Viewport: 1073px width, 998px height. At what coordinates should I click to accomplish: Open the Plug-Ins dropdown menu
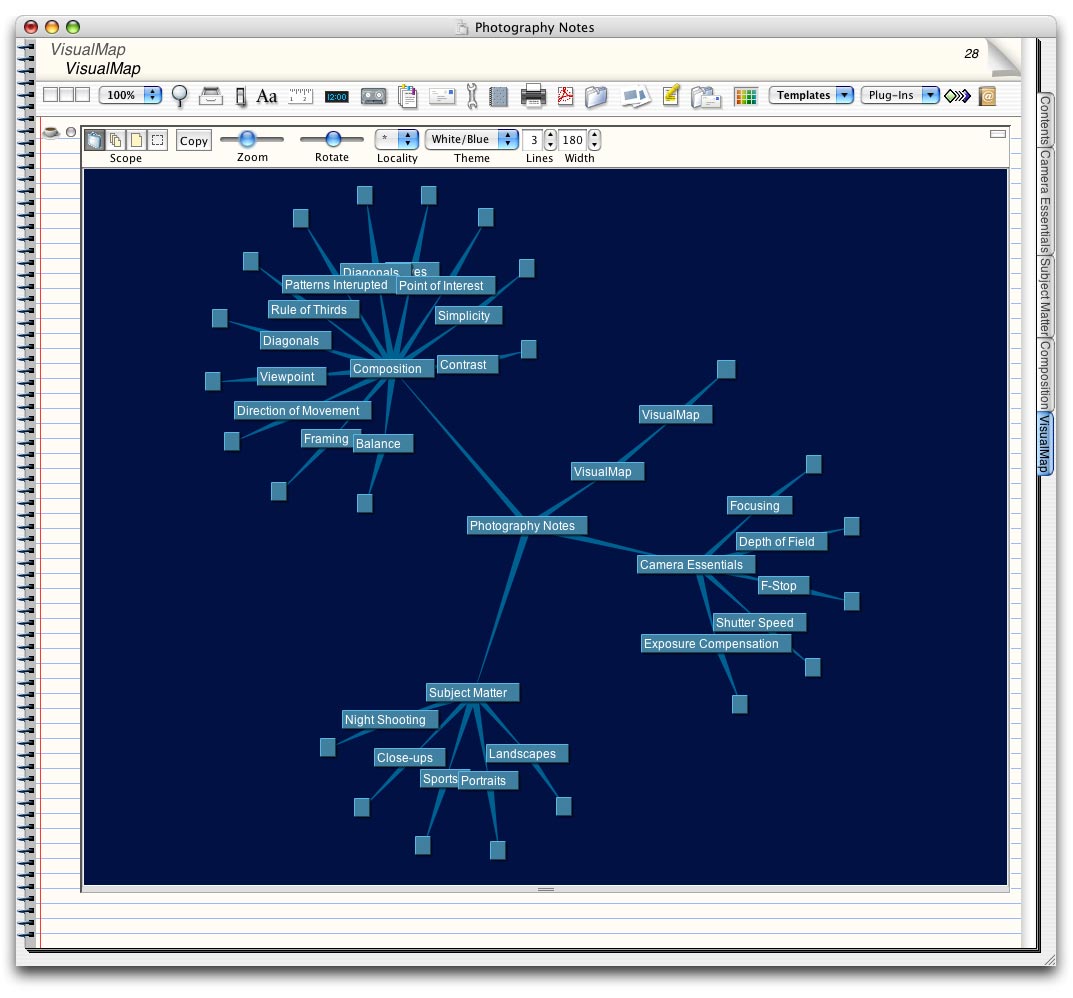pos(900,95)
